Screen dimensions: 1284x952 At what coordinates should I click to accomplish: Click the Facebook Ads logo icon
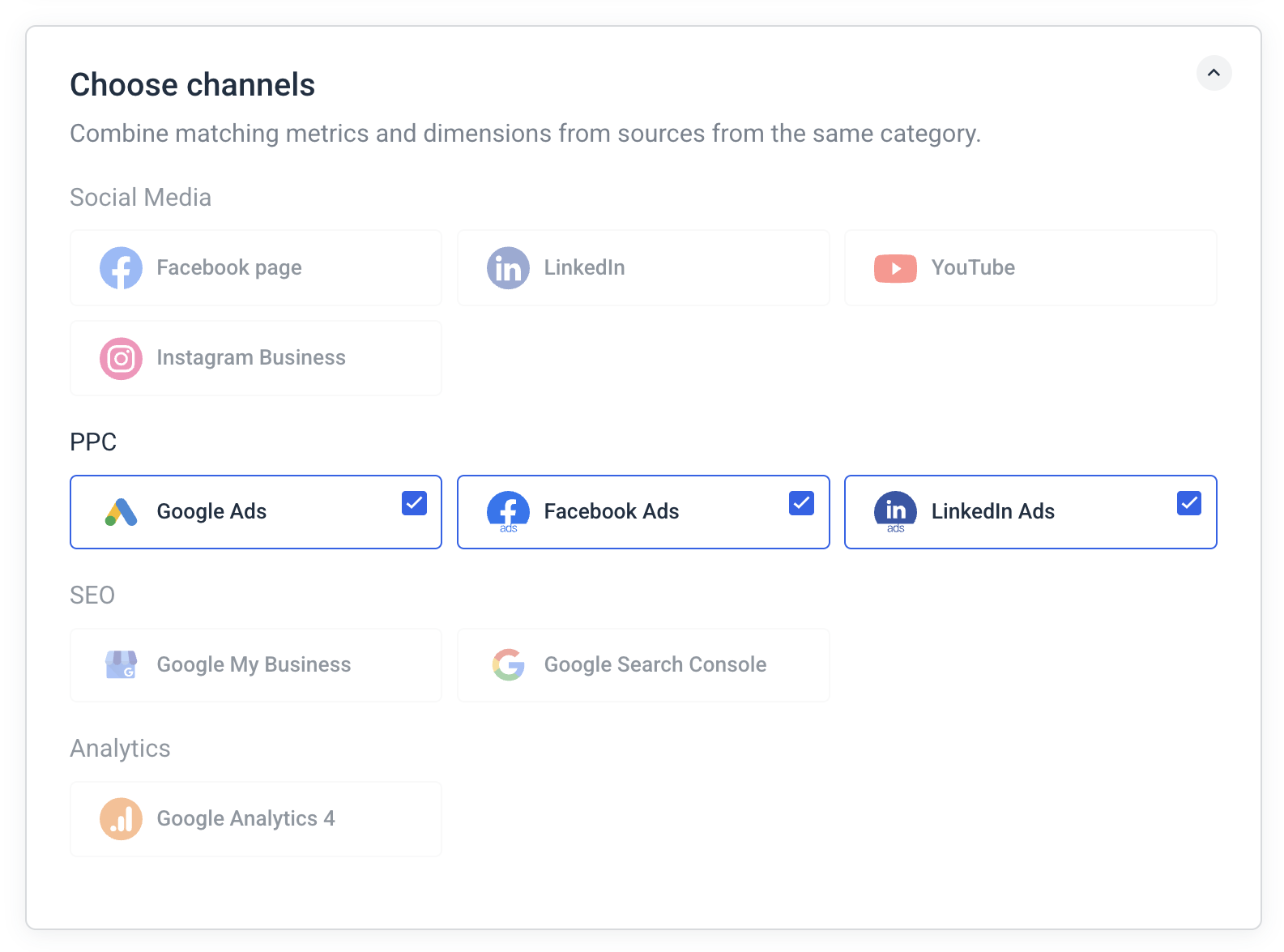click(x=508, y=512)
